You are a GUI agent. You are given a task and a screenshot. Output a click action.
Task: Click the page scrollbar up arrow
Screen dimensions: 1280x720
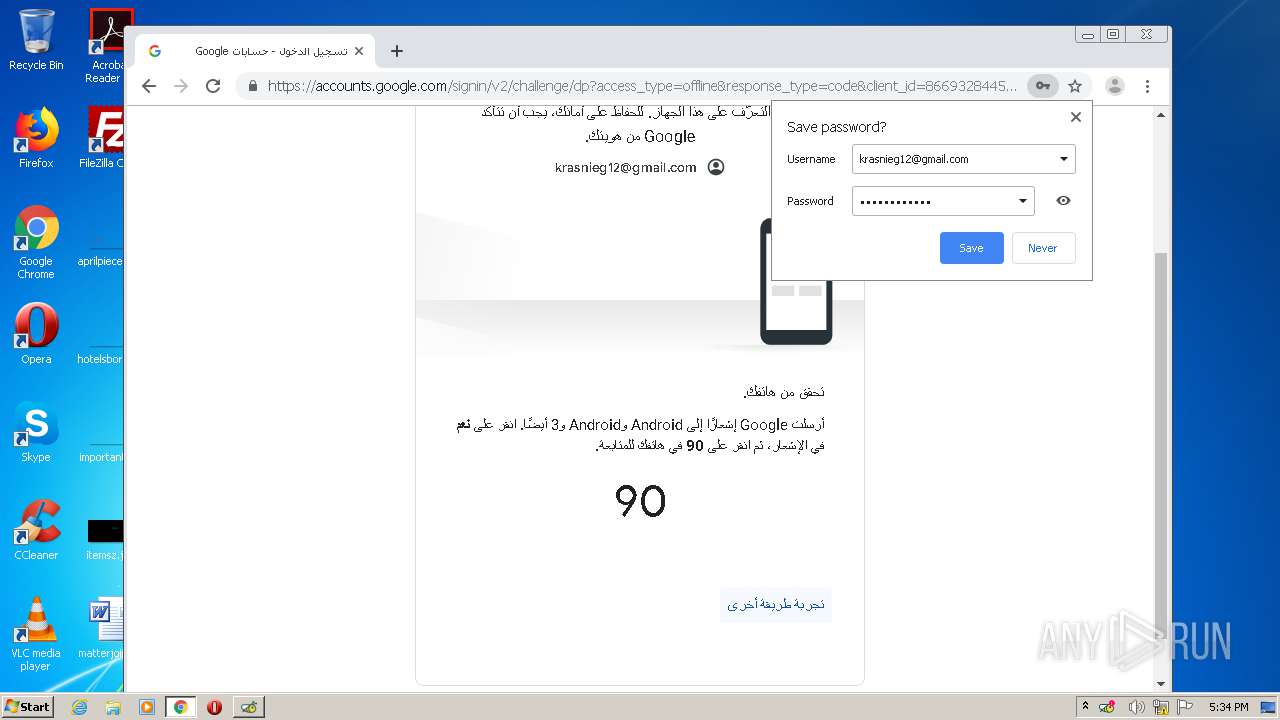click(x=1161, y=115)
